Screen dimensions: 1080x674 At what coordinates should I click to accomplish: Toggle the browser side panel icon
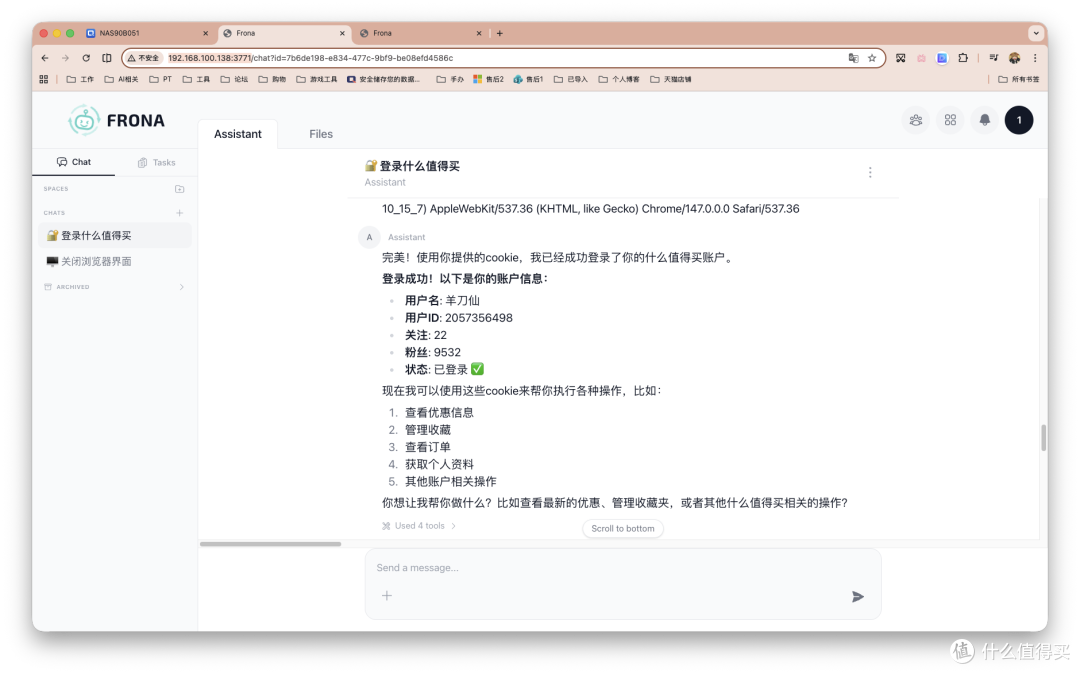[x=107, y=58]
